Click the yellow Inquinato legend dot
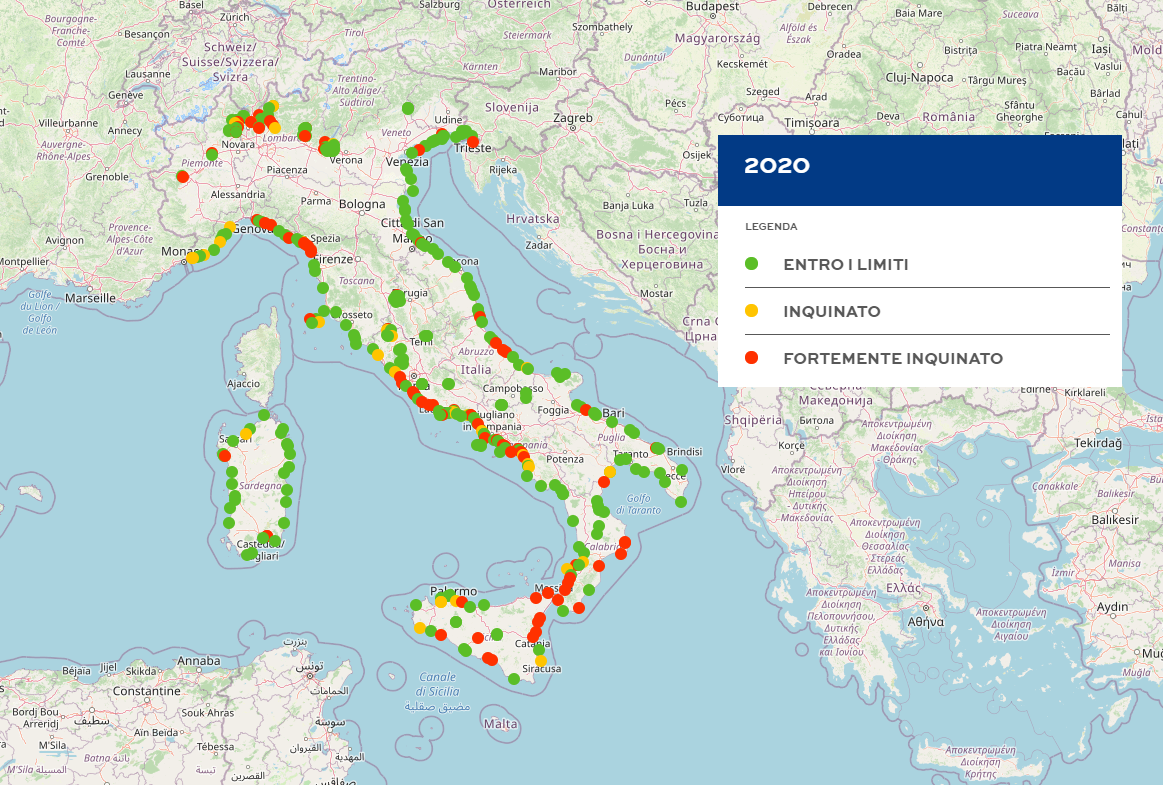This screenshot has height=785, width=1163. pyautogui.click(x=752, y=311)
